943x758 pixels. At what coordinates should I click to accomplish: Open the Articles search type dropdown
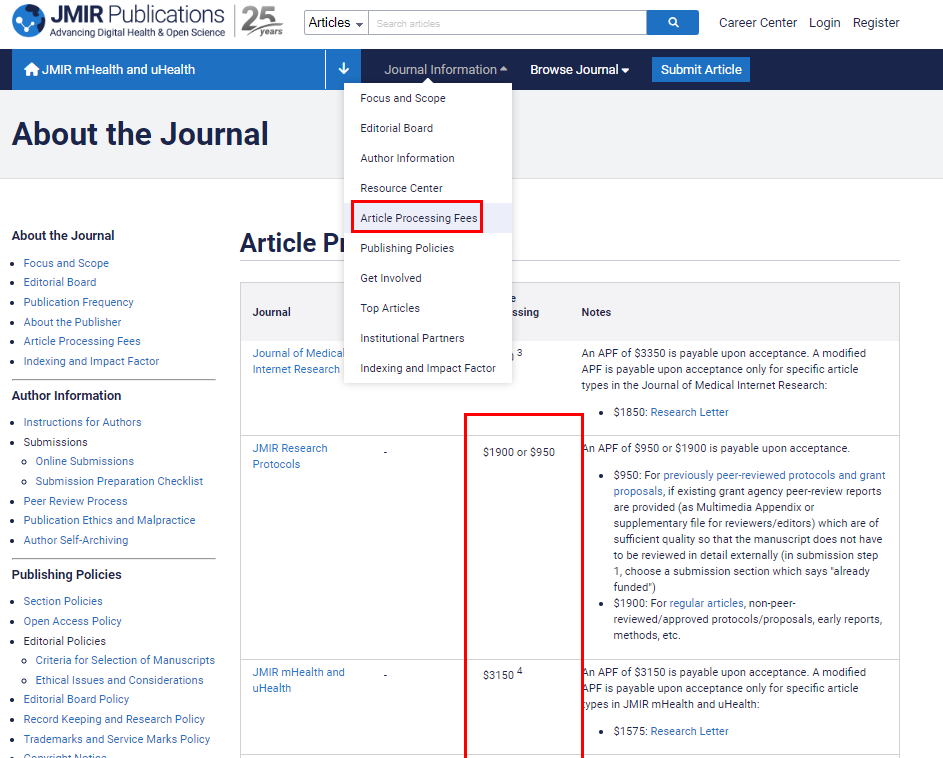(x=336, y=23)
